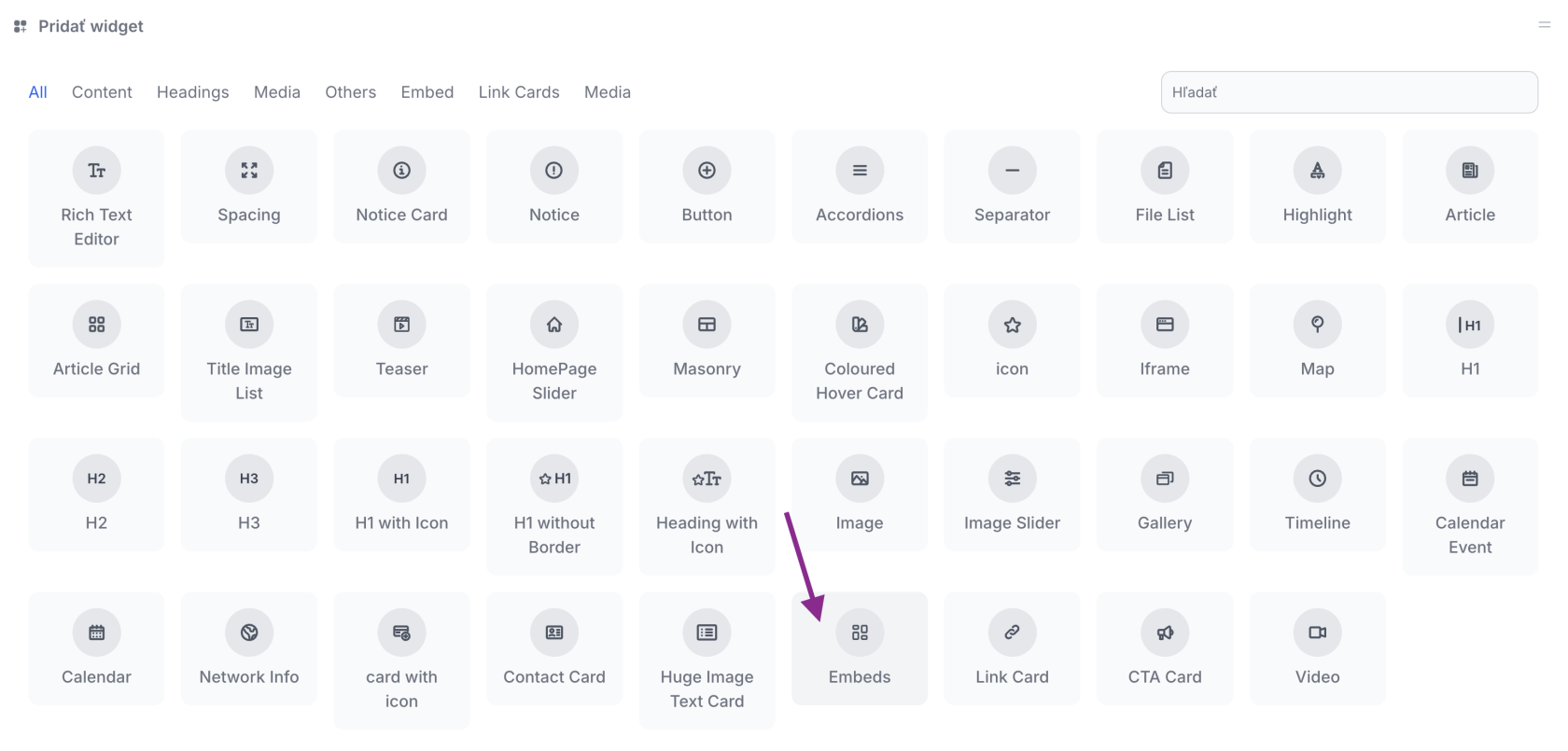Choose the CTA Card widget
This screenshot has width=1568, height=751.
[x=1165, y=648]
